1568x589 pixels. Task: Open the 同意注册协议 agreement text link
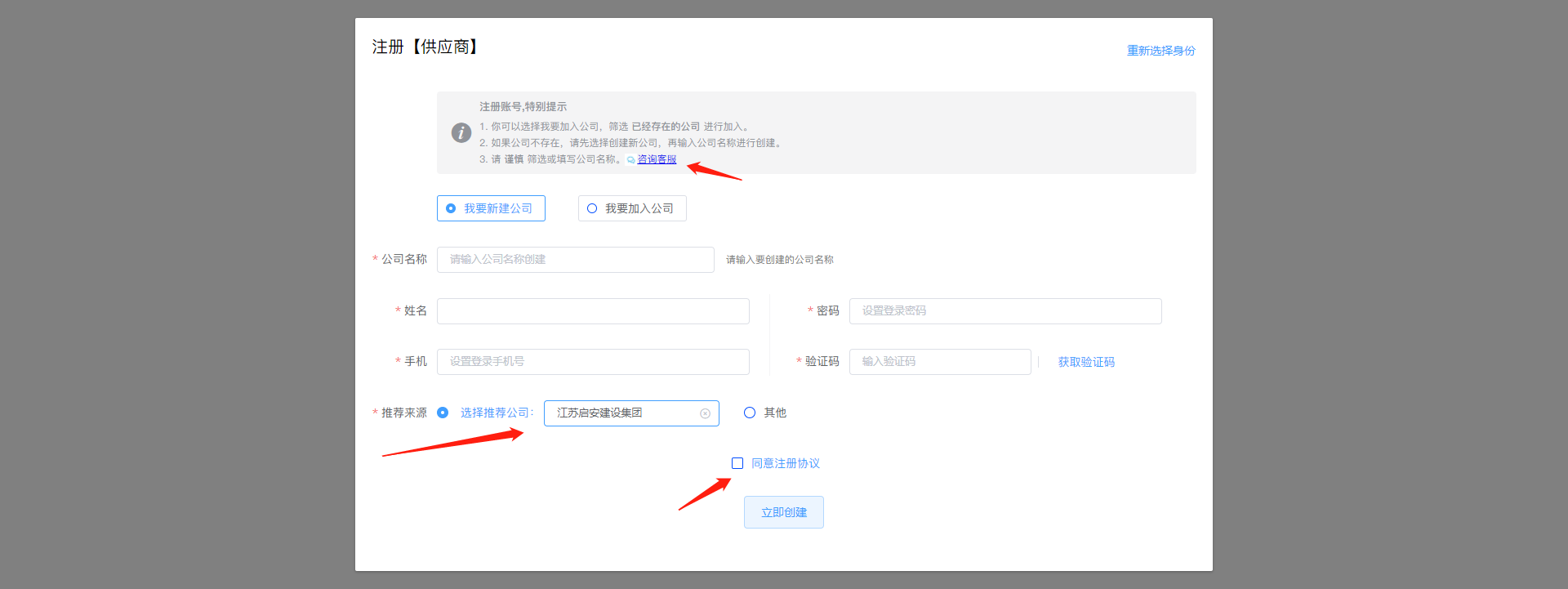(x=785, y=463)
